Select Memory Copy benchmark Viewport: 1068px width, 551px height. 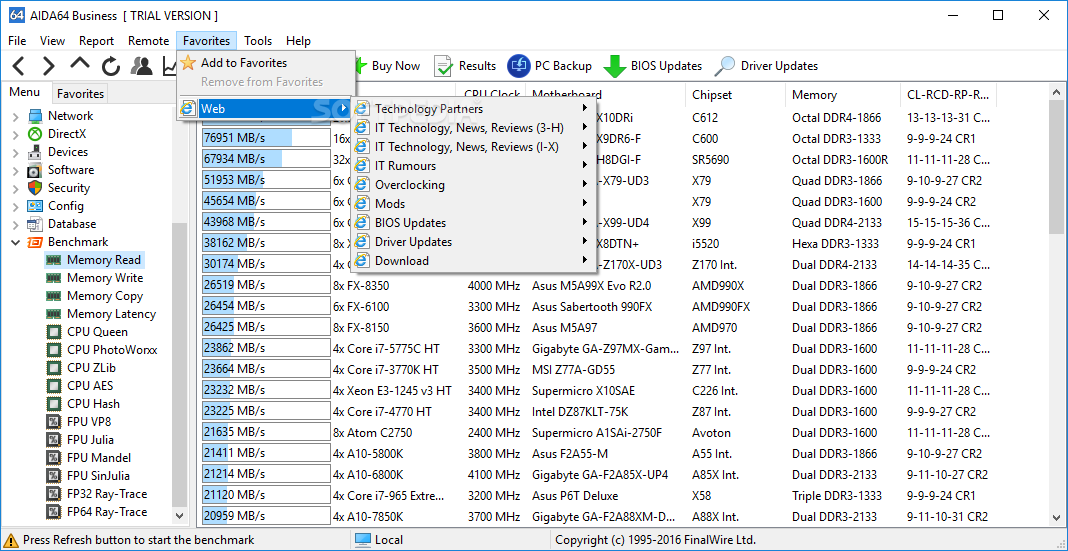pyautogui.click(x=105, y=296)
